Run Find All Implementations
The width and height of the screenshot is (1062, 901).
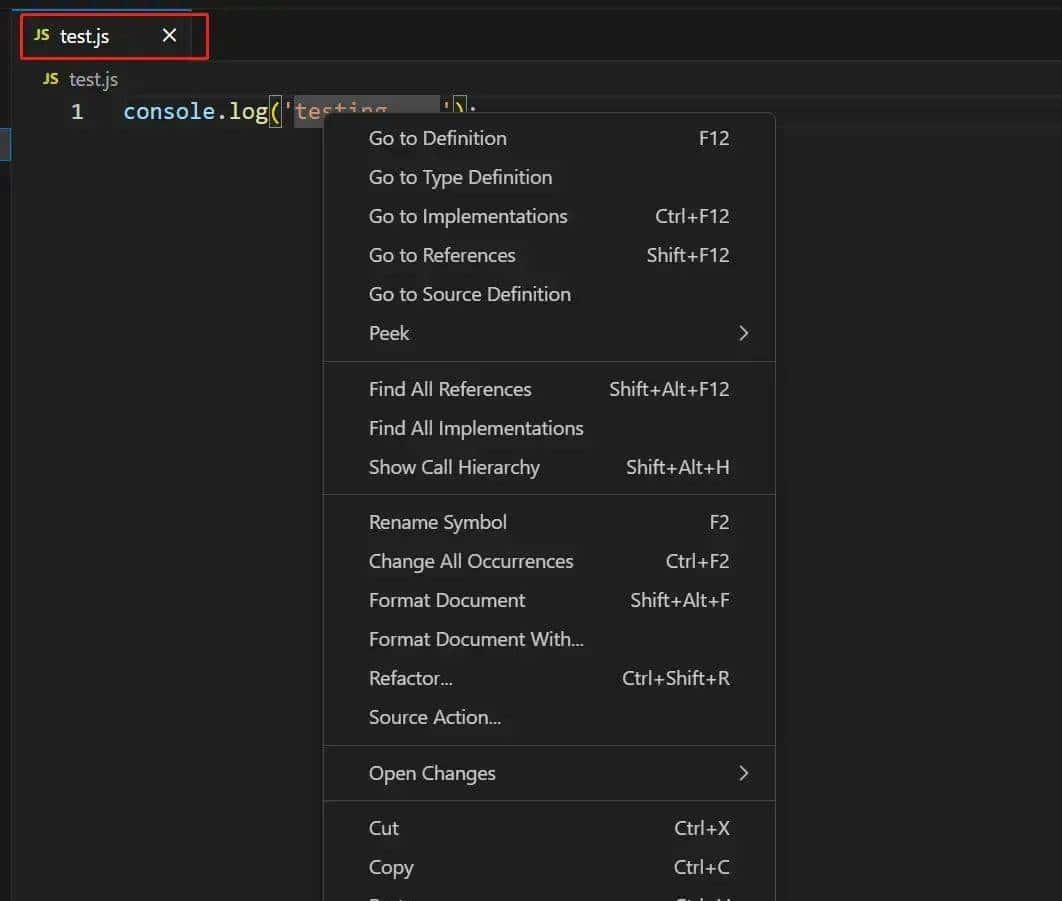pyautogui.click(x=476, y=428)
